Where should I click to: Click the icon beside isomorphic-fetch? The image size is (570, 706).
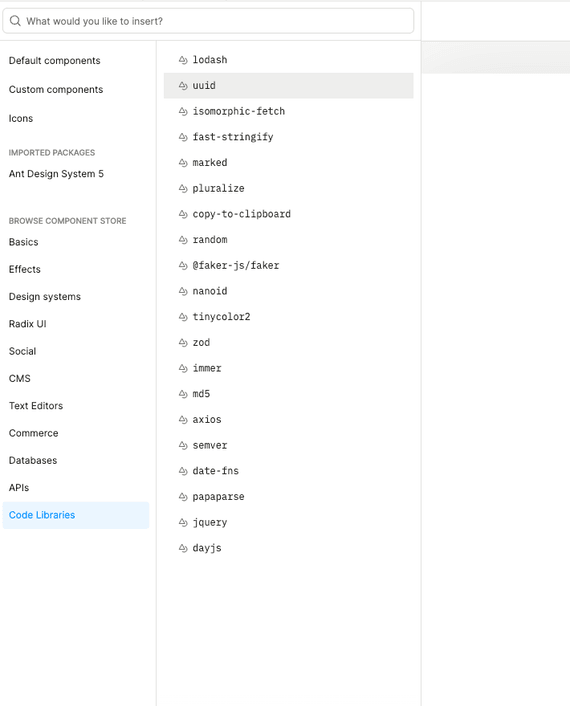click(183, 111)
